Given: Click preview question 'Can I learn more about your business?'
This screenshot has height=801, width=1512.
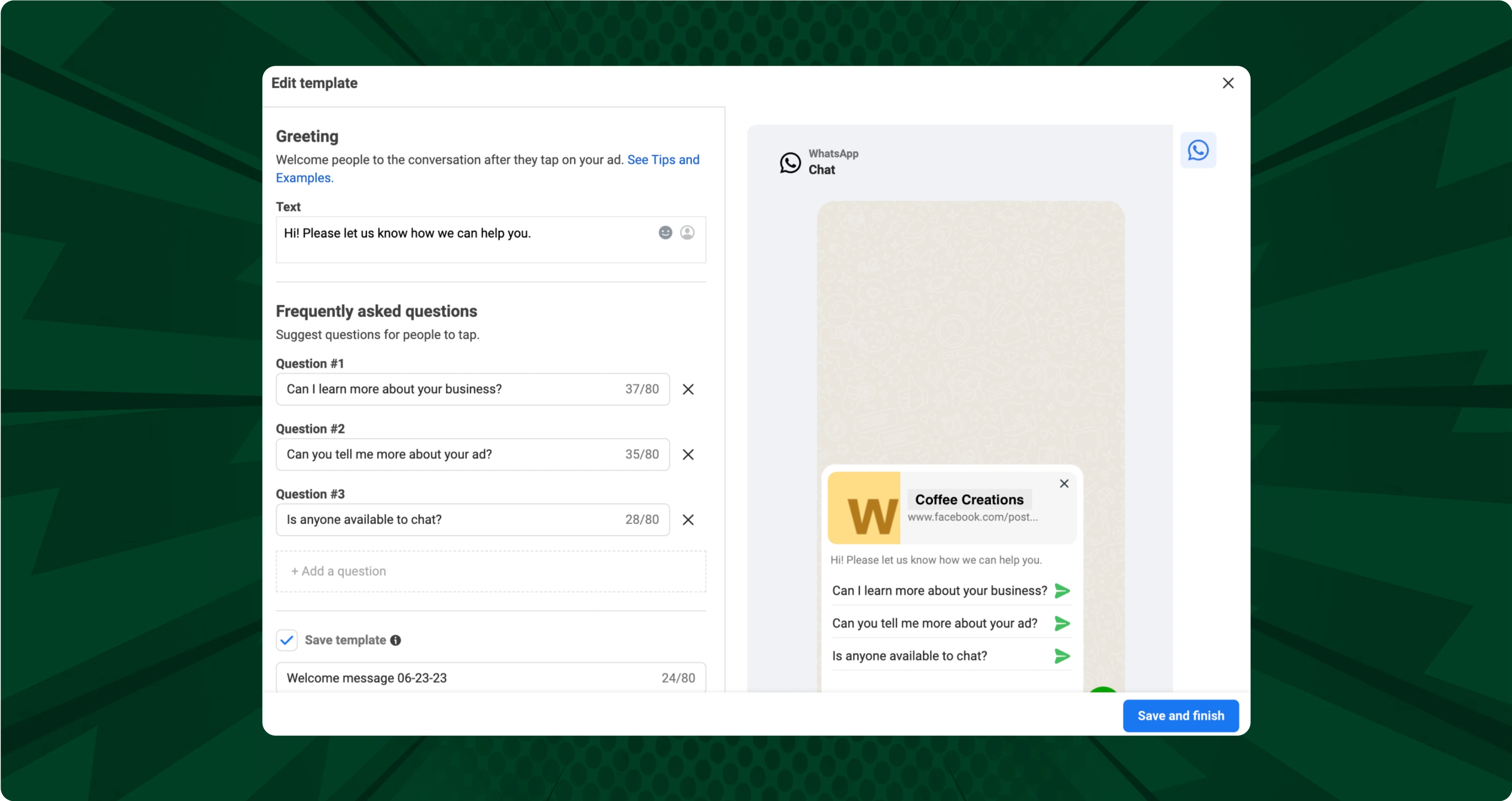Looking at the screenshot, I should (x=939, y=590).
